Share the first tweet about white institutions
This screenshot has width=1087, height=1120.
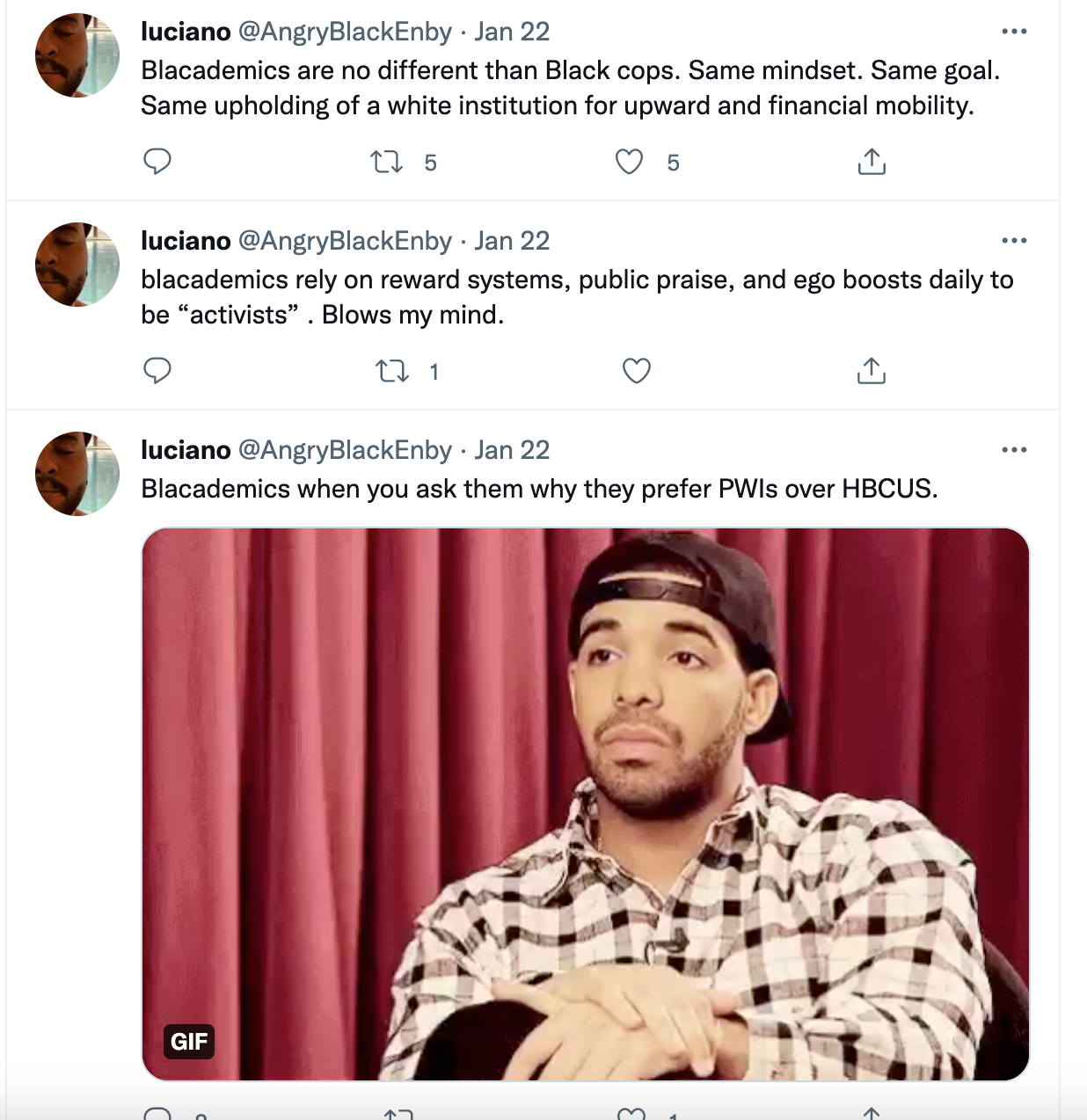click(x=872, y=162)
